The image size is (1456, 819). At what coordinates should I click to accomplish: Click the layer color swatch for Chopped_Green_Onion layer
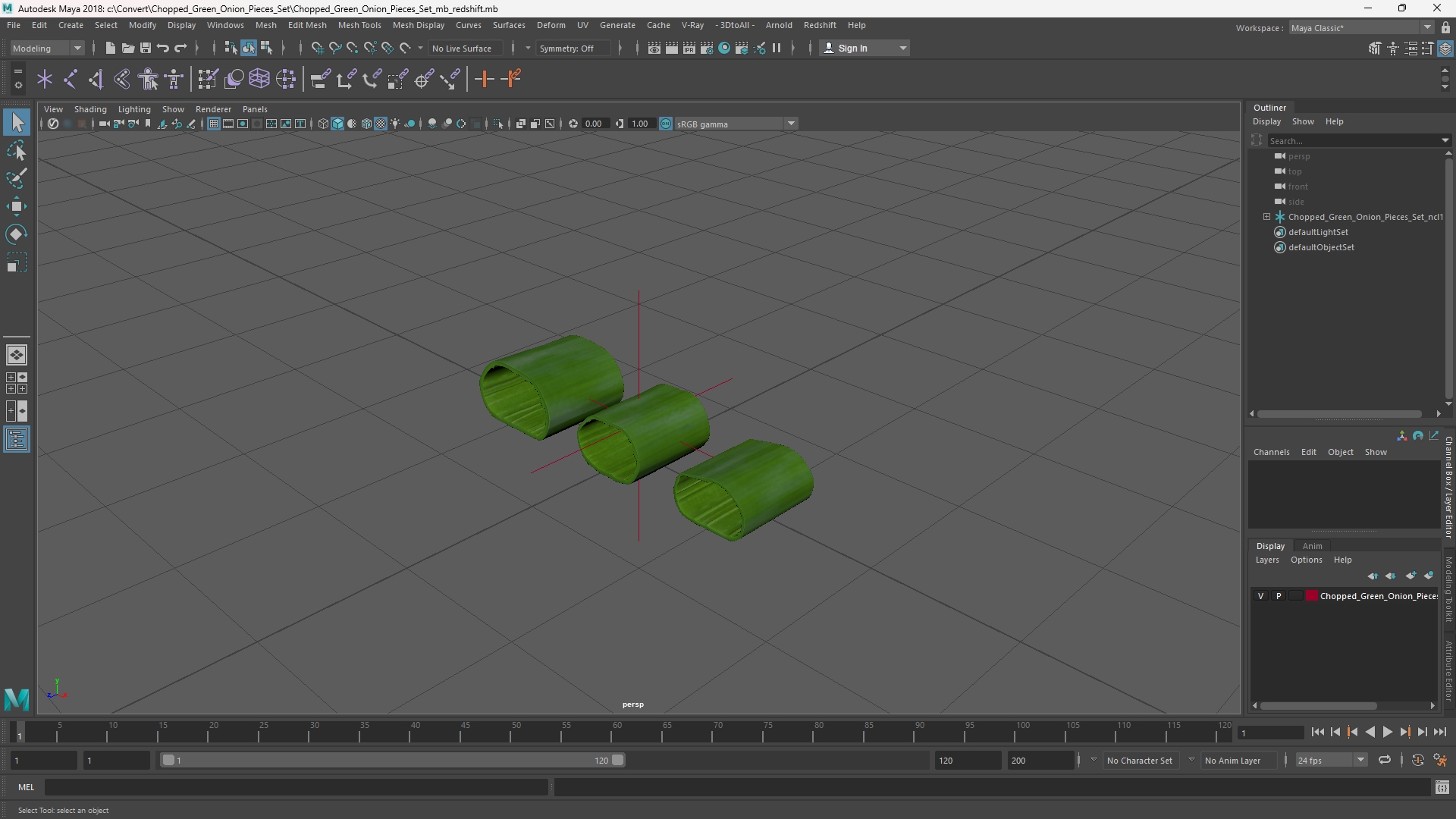click(1311, 596)
